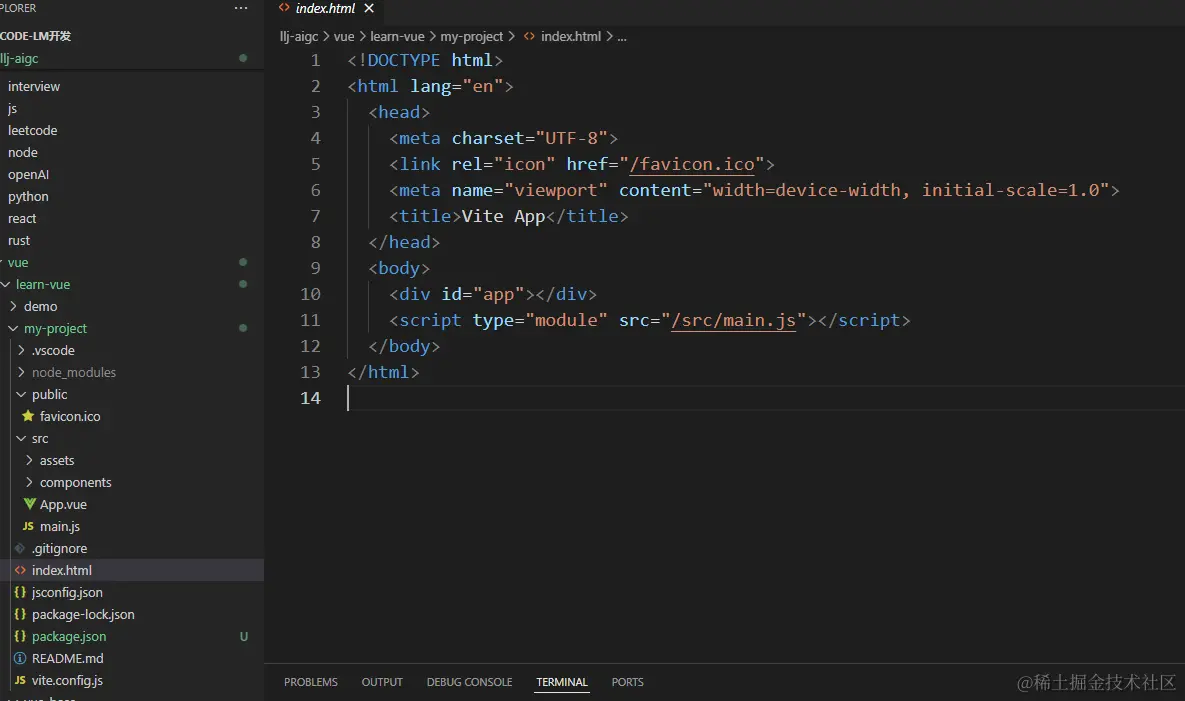Open the PORTS panel tab
Image resolution: width=1185 pixels, height=701 pixels.
[x=627, y=682]
